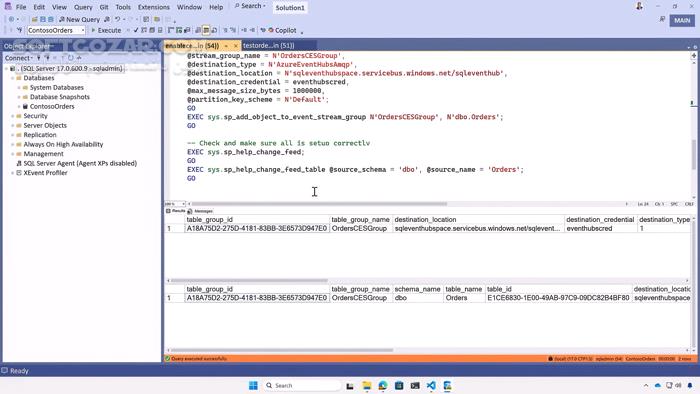The width and height of the screenshot is (700, 394).
Task: Click the destination_location header in first grid
Action: pos(479,220)
